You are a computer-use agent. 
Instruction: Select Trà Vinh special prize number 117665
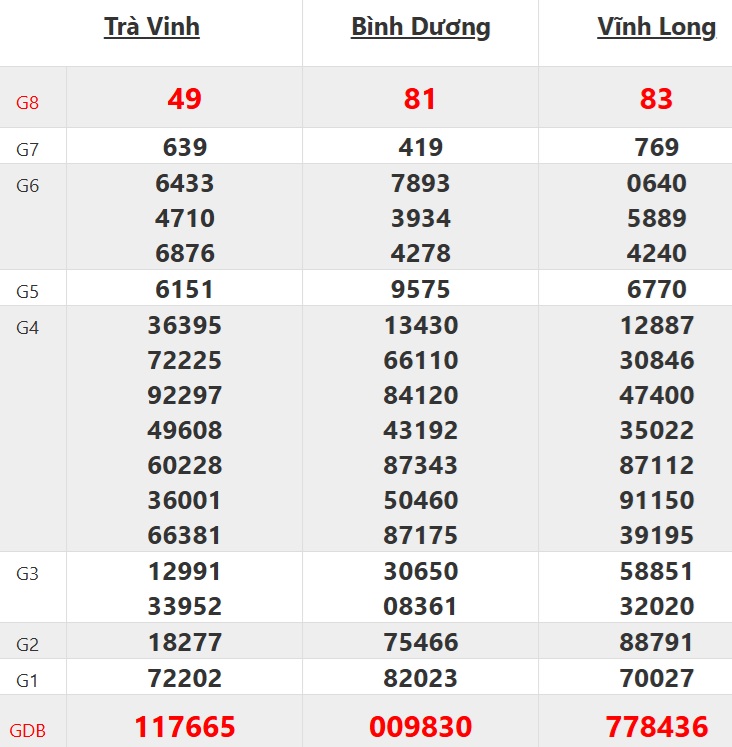click(x=184, y=726)
